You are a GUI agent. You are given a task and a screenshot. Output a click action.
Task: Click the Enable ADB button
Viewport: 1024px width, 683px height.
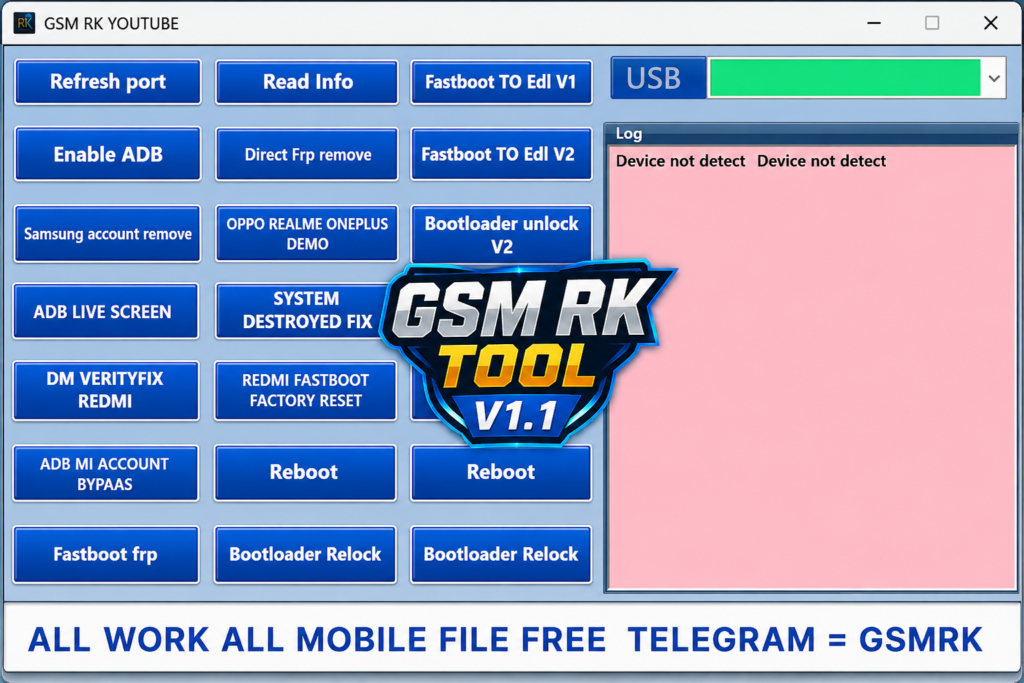pos(108,154)
